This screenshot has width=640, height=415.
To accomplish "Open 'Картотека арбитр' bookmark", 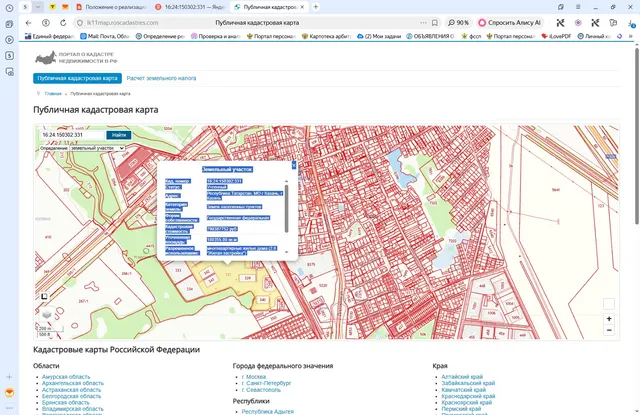I will coord(327,36).
